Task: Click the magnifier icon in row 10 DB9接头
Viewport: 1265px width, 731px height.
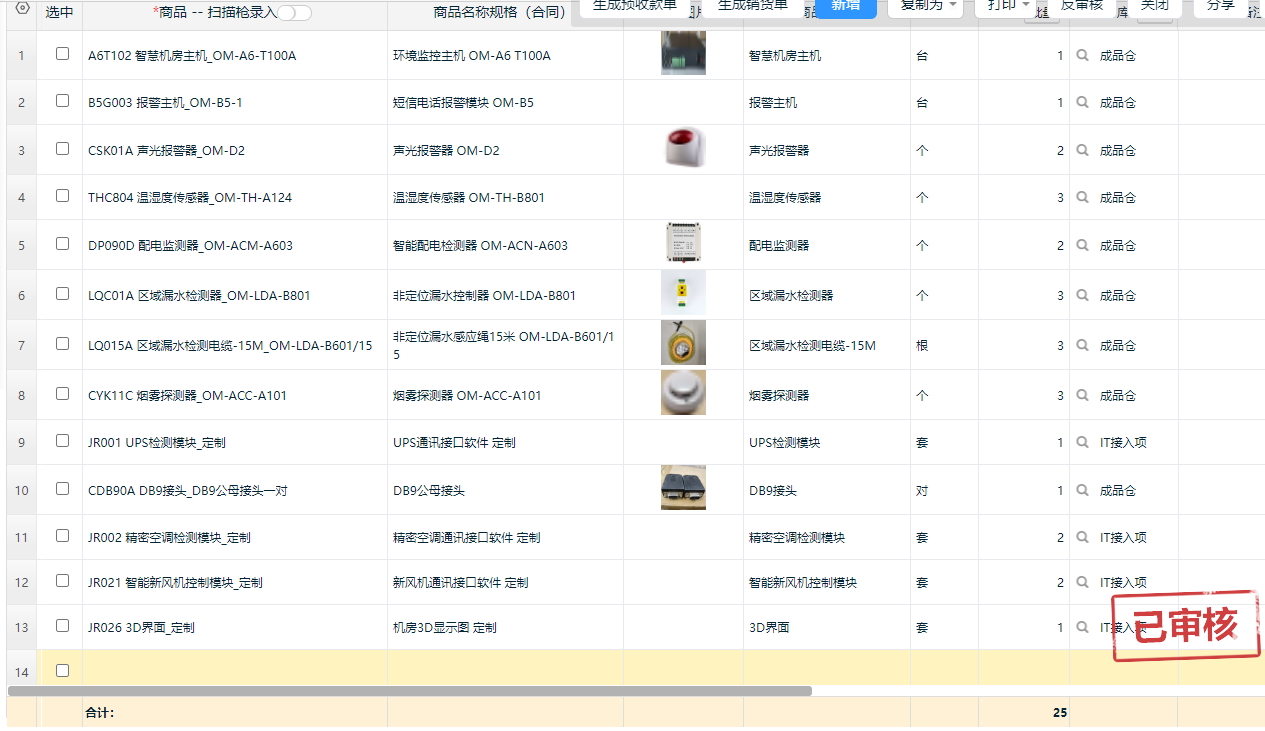Action: pos(1082,491)
